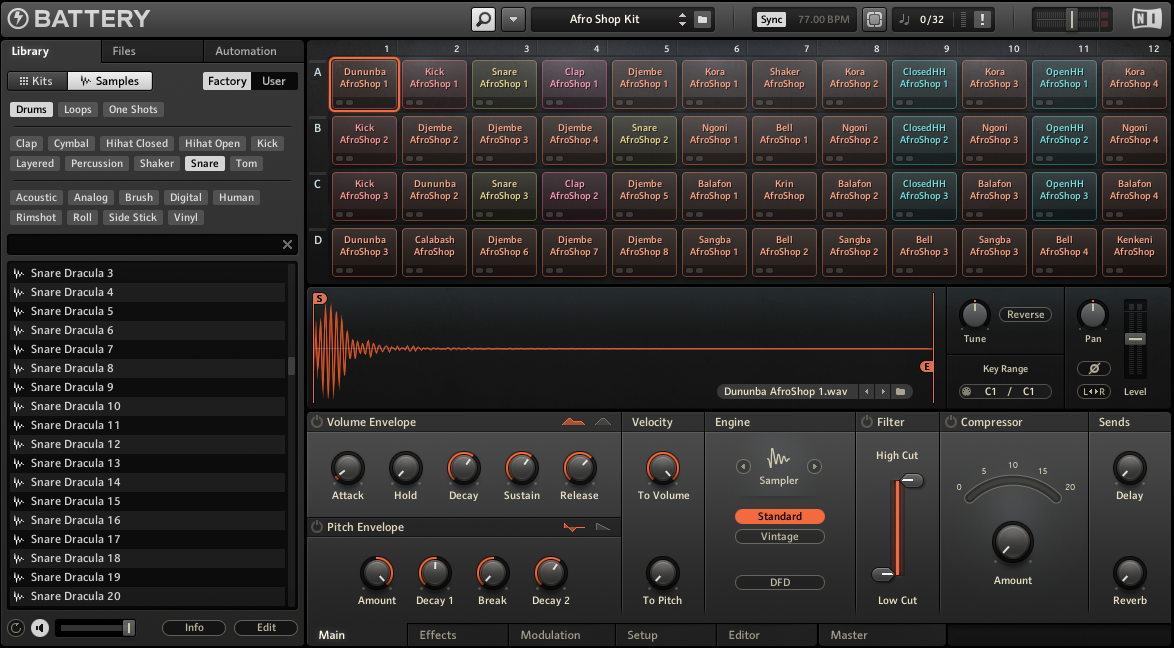
Task: Select the Kits view button
Action: click(x=37, y=81)
